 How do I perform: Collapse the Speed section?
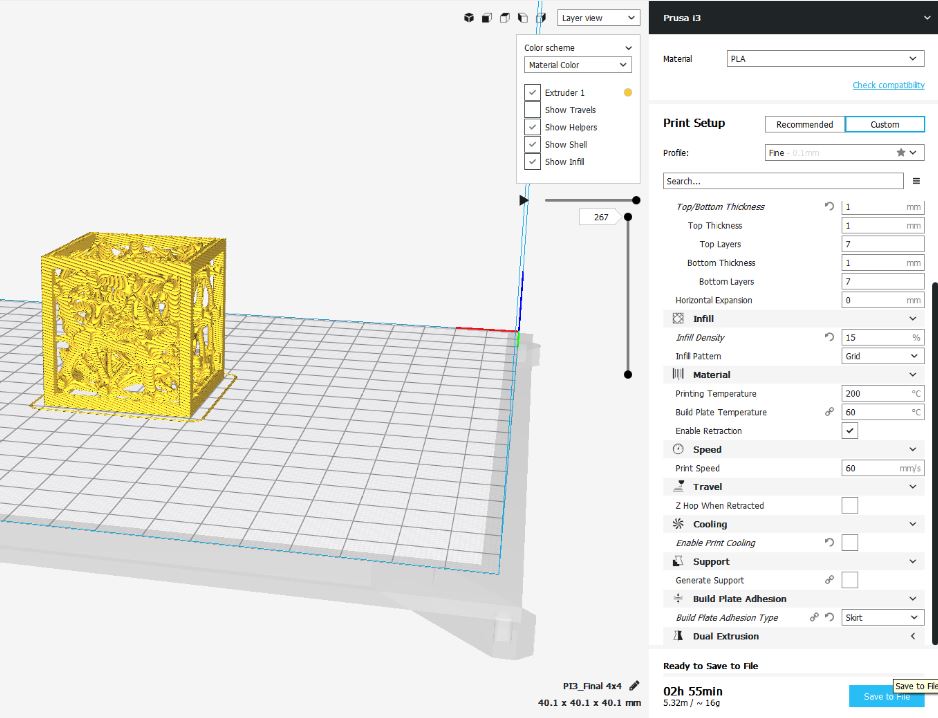coord(913,449)
